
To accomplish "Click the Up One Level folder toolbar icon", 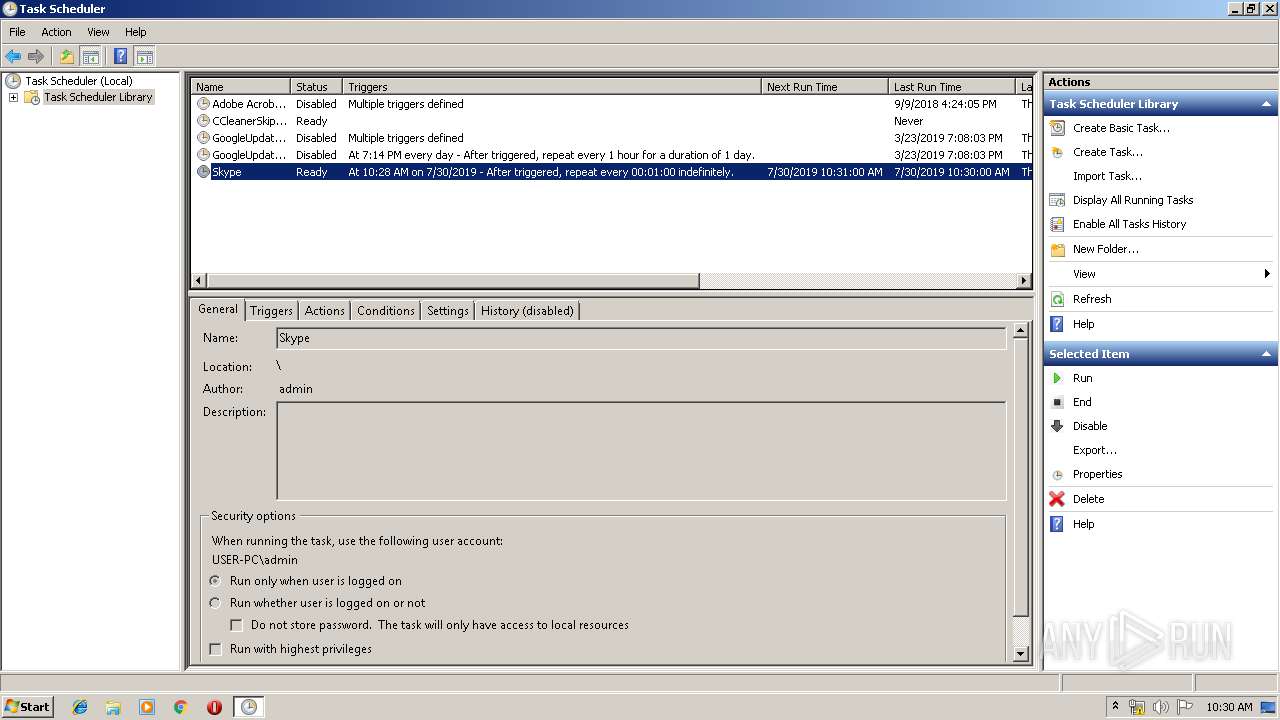I will (67, 56).
